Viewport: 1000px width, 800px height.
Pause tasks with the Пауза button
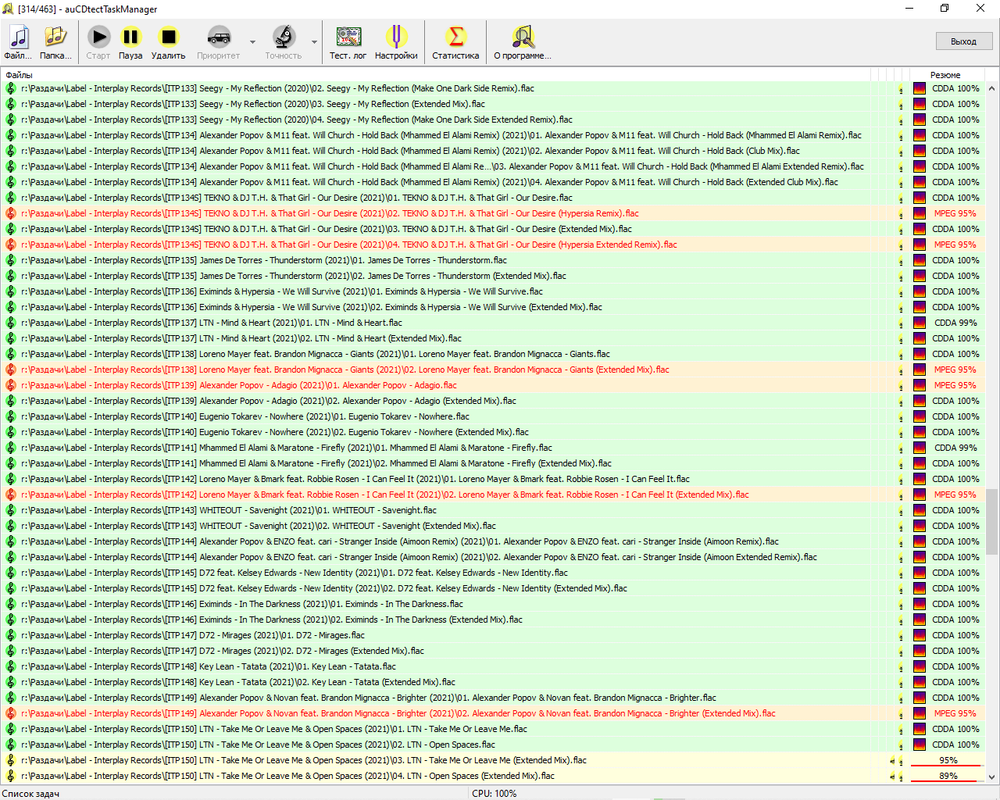pos(130,42)
